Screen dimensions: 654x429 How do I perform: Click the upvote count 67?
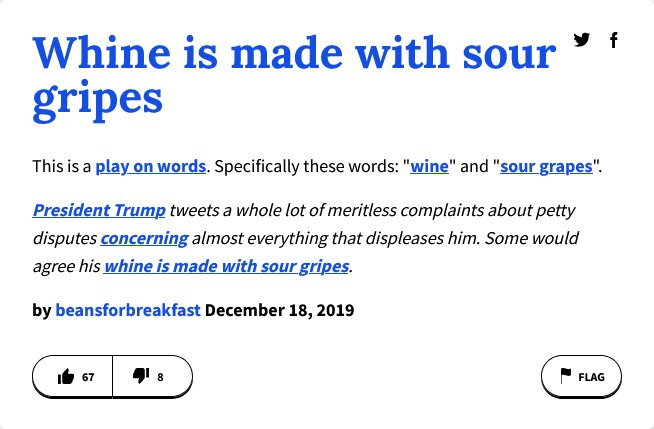click(88, 377)
